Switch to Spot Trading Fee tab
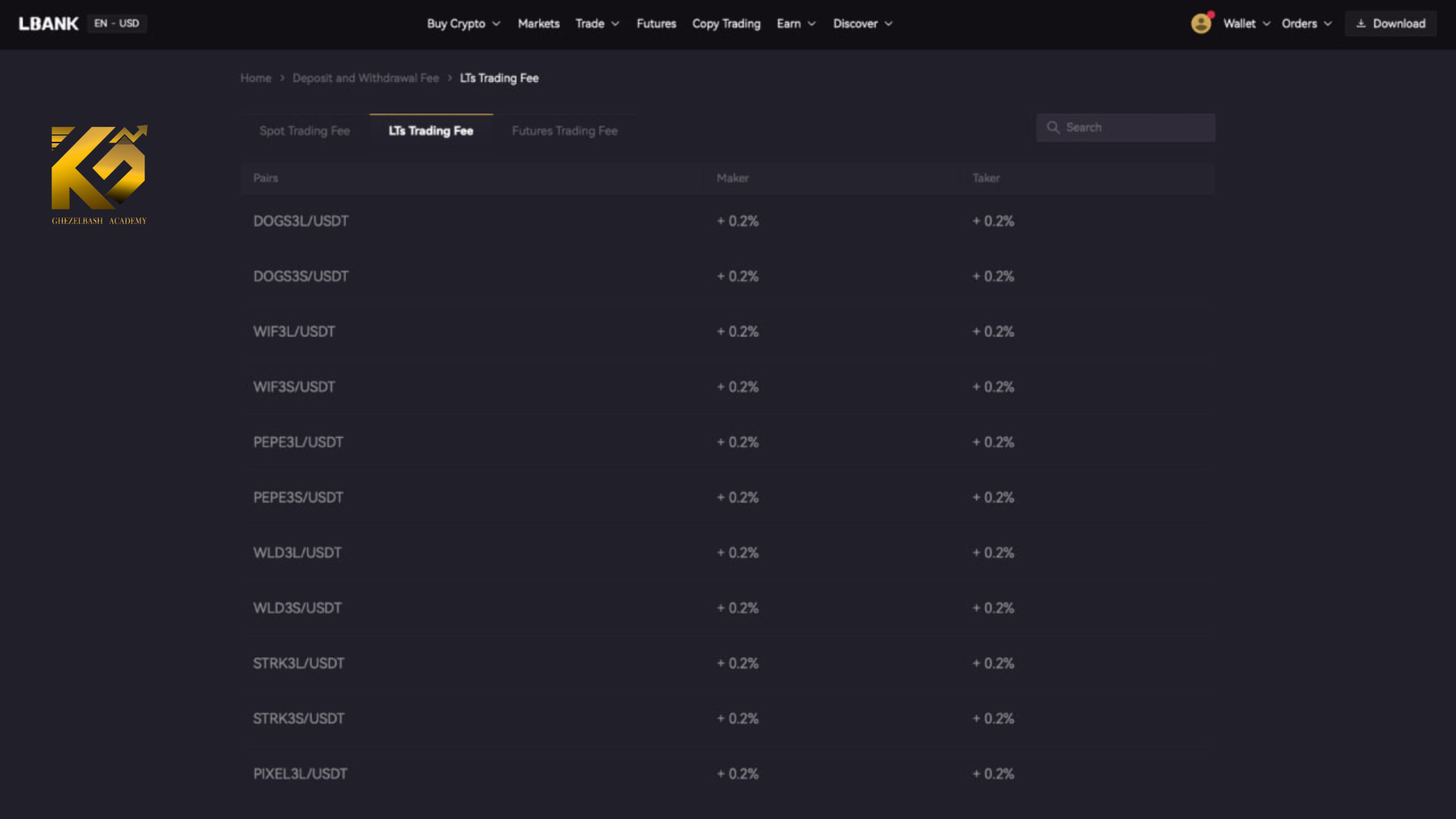The image size is (1456, 819). 305,131
